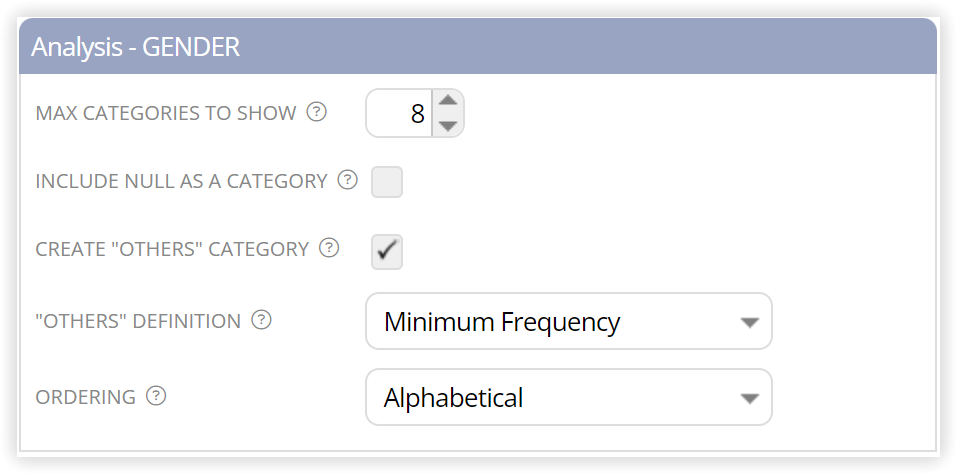Click the arrow on the "Others" Definition dropdown

point(749,323)
